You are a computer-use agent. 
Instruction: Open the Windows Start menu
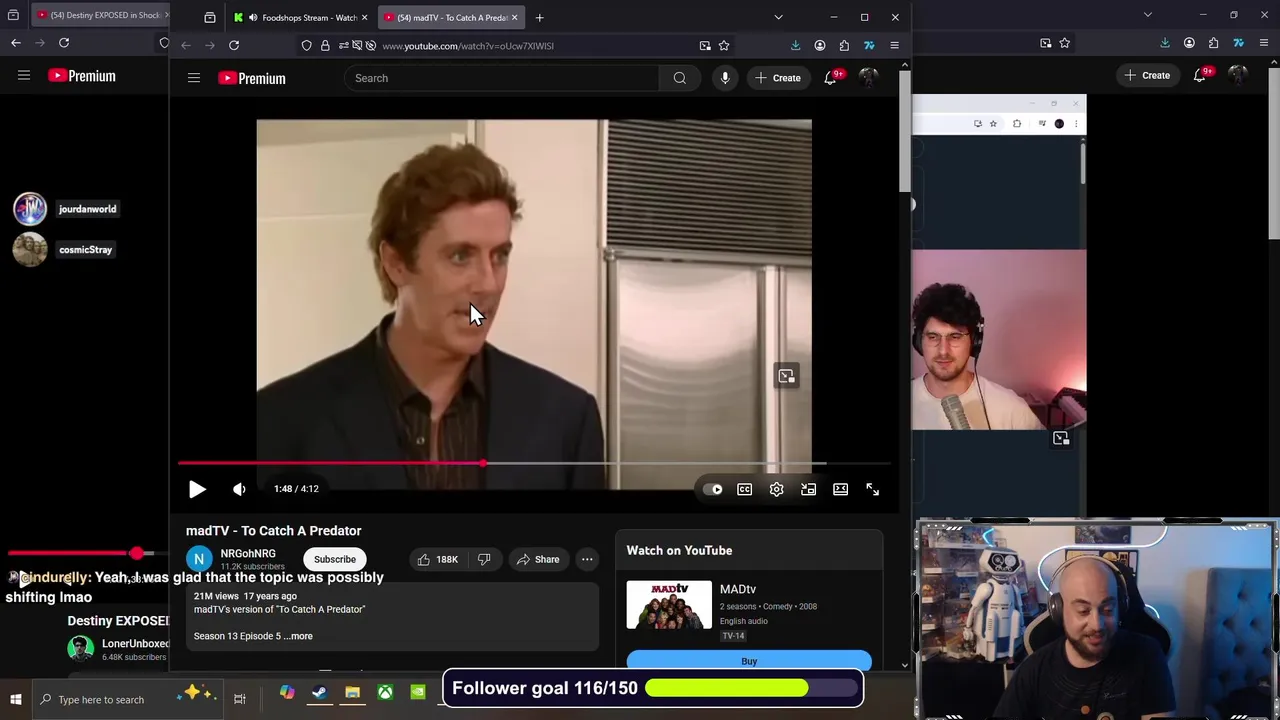click(16, 699)
